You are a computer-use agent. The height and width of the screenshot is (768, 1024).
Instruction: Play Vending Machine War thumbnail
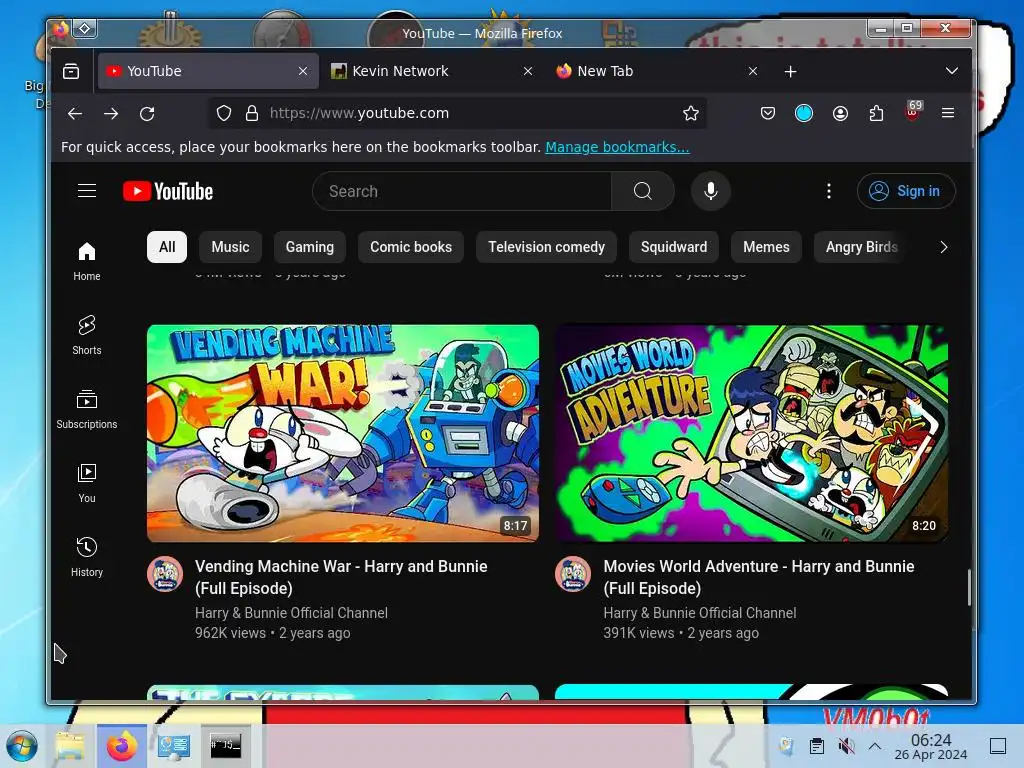[343, 434]
